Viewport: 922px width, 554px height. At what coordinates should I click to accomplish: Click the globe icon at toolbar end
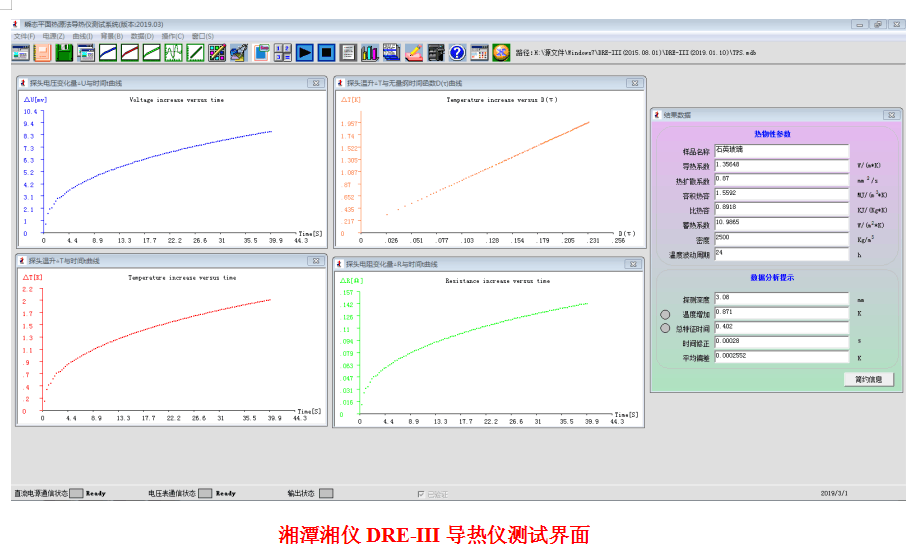coord(501,52)
